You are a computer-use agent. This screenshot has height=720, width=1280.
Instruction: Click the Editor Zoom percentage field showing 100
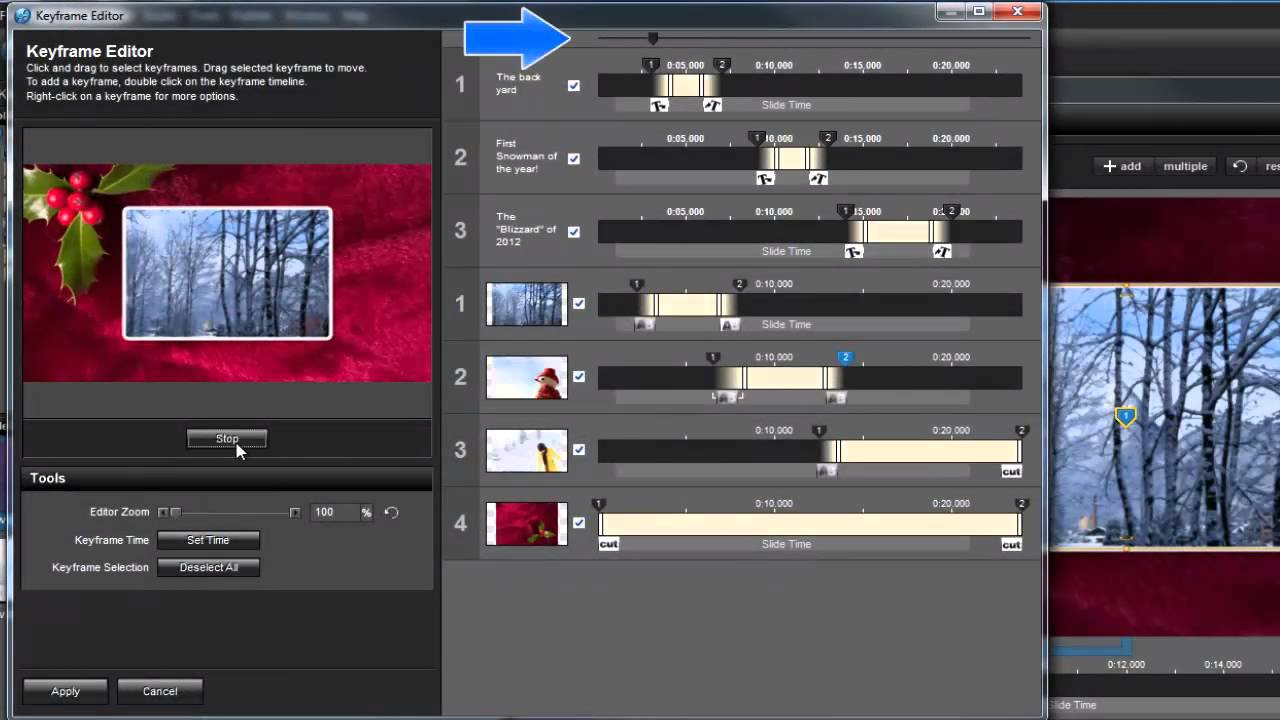coord(334,512)
